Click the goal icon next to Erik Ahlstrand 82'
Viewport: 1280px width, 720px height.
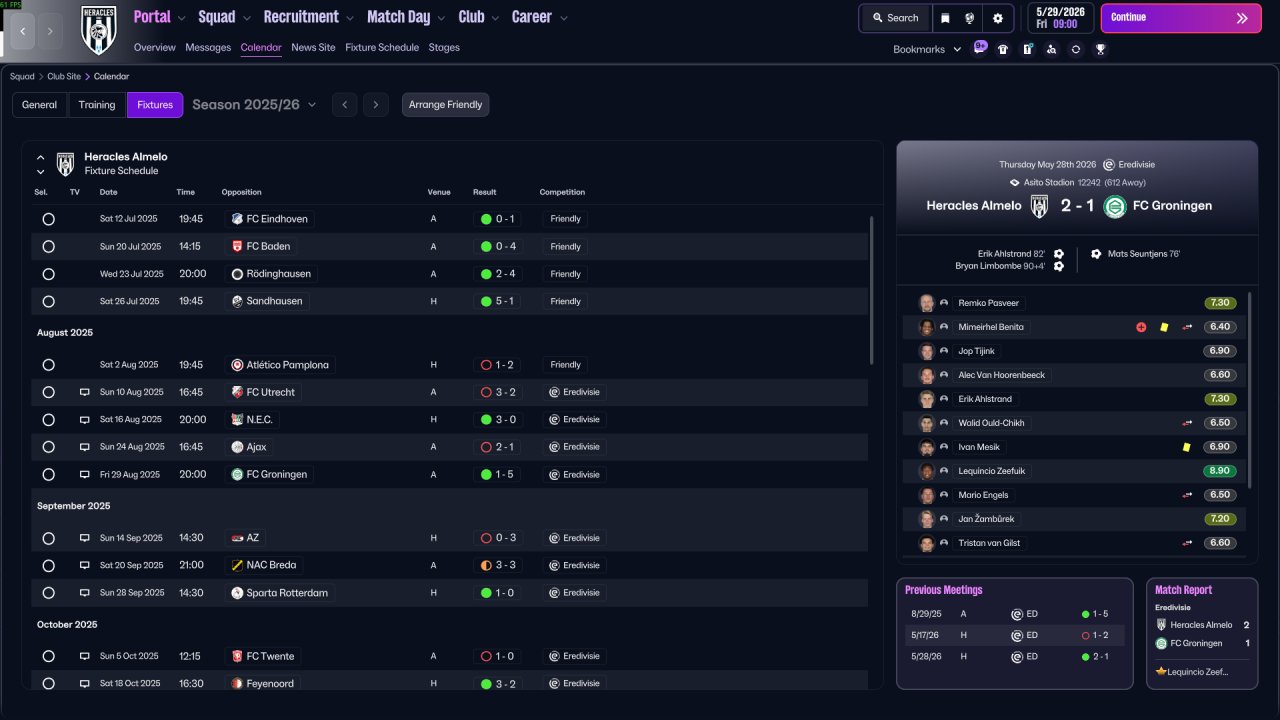point(1059,254)
